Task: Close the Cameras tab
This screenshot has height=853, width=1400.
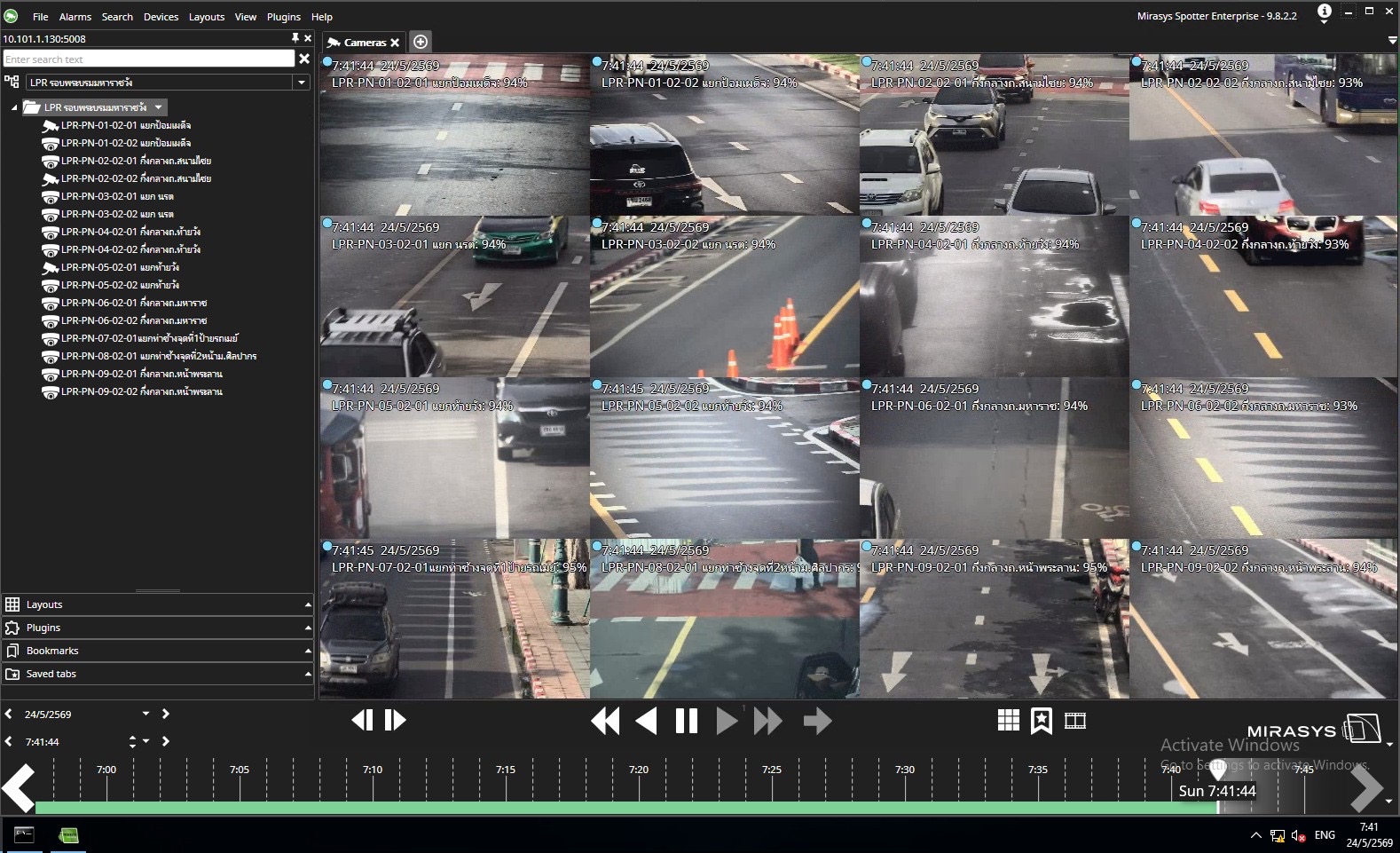Action: (395, 43)
